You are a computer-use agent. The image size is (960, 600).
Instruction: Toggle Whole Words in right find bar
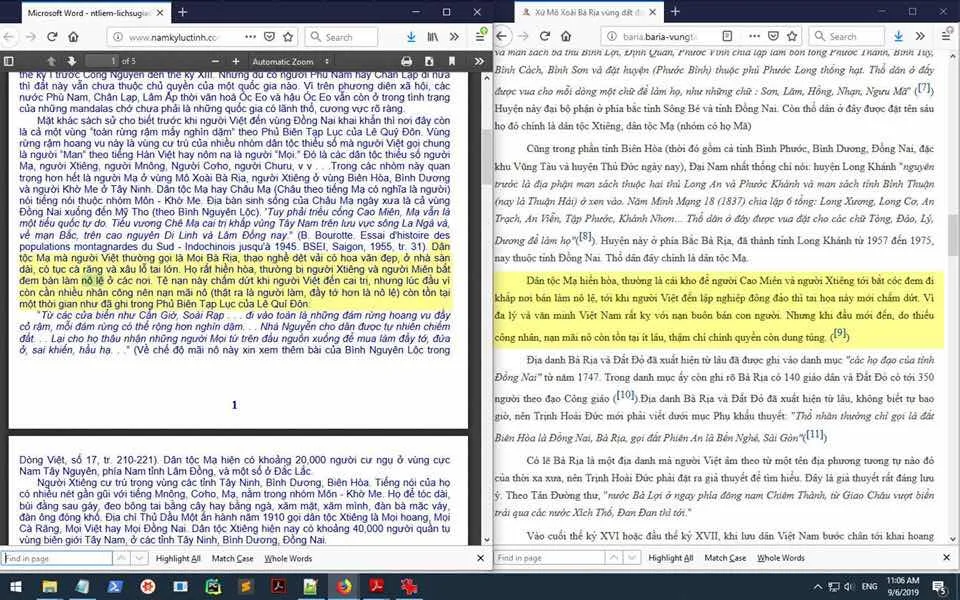point(781,558)
